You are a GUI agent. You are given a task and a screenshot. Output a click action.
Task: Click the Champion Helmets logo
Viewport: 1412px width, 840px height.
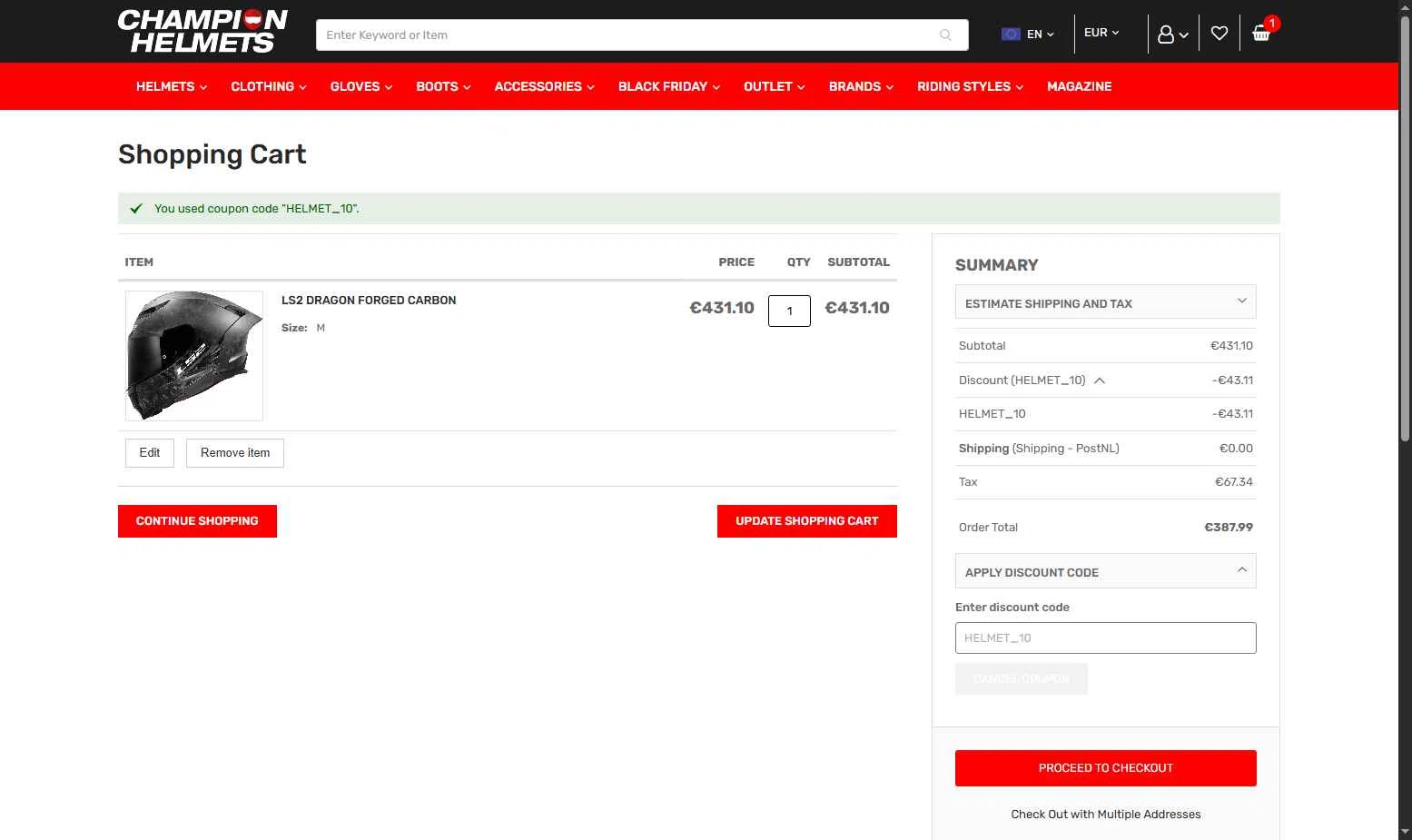[202, 32]
